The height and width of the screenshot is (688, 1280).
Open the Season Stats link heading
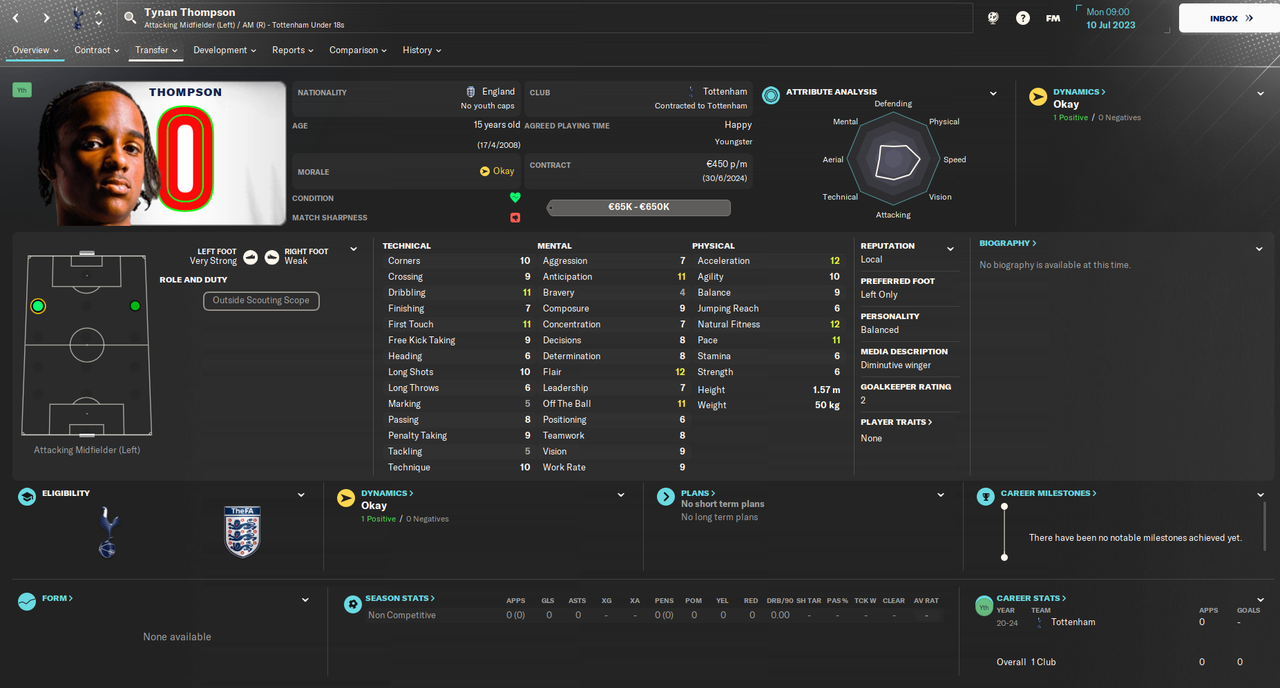400,598
